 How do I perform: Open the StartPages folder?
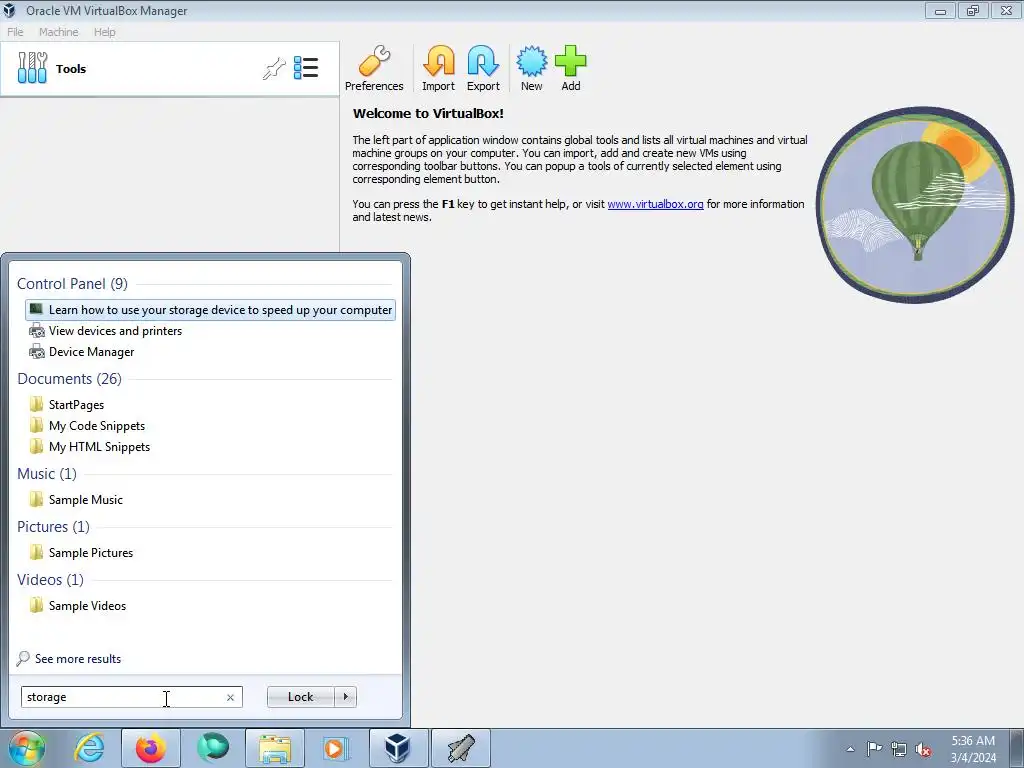(x=67, y=405)
